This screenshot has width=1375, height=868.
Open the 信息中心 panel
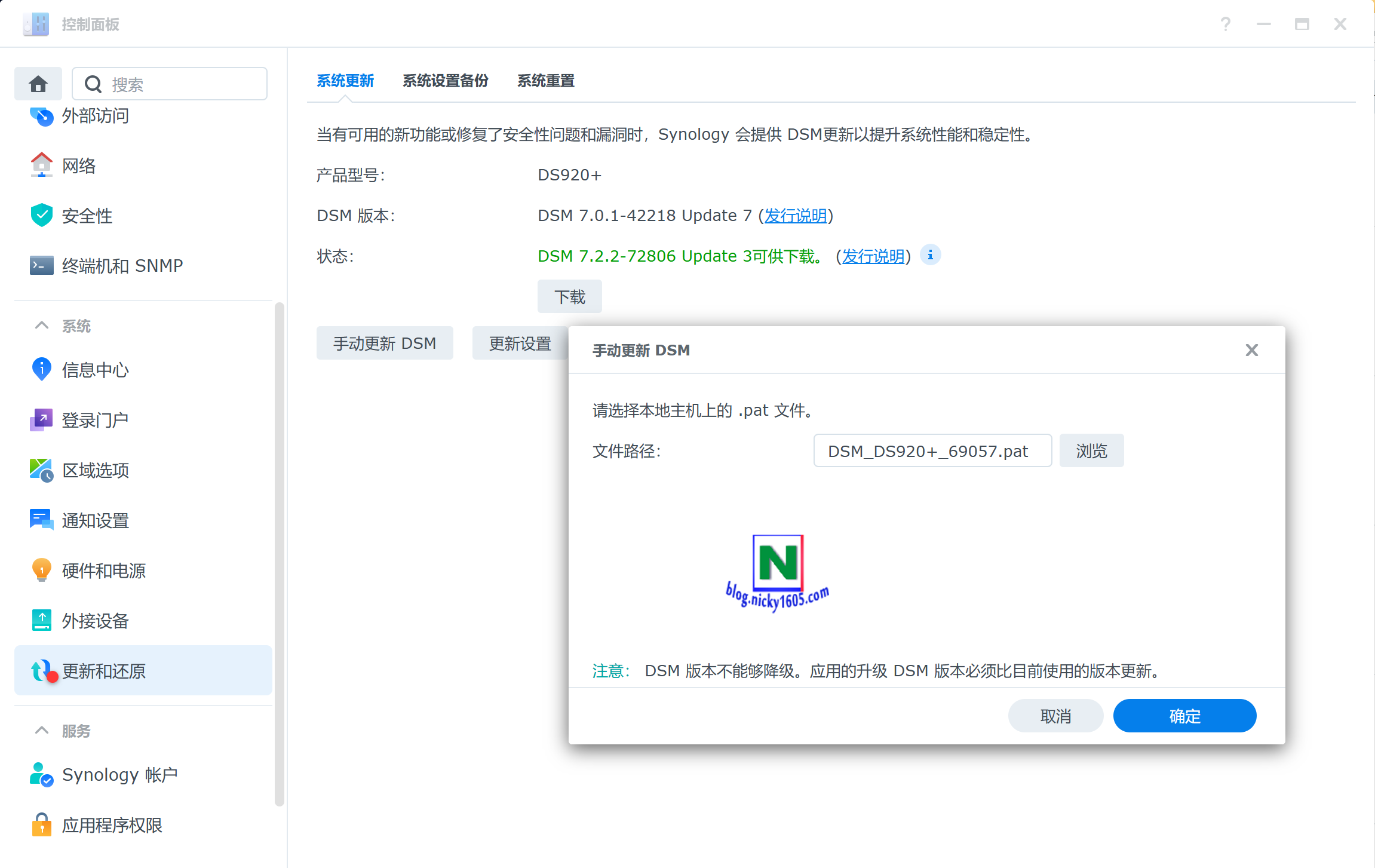pos(95,370)
